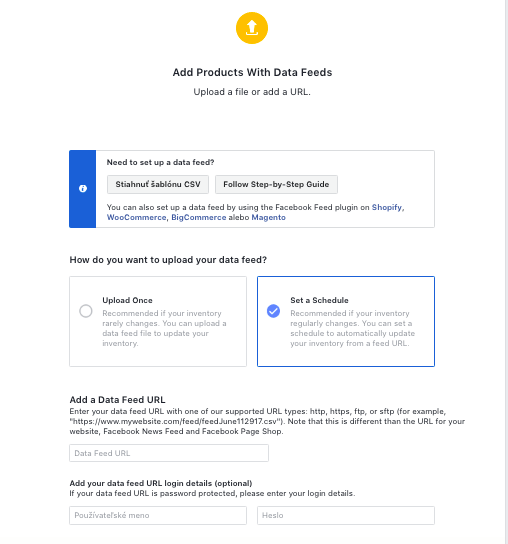
Task: Click the Need to set up a data feed text
Action: point(160,162)
